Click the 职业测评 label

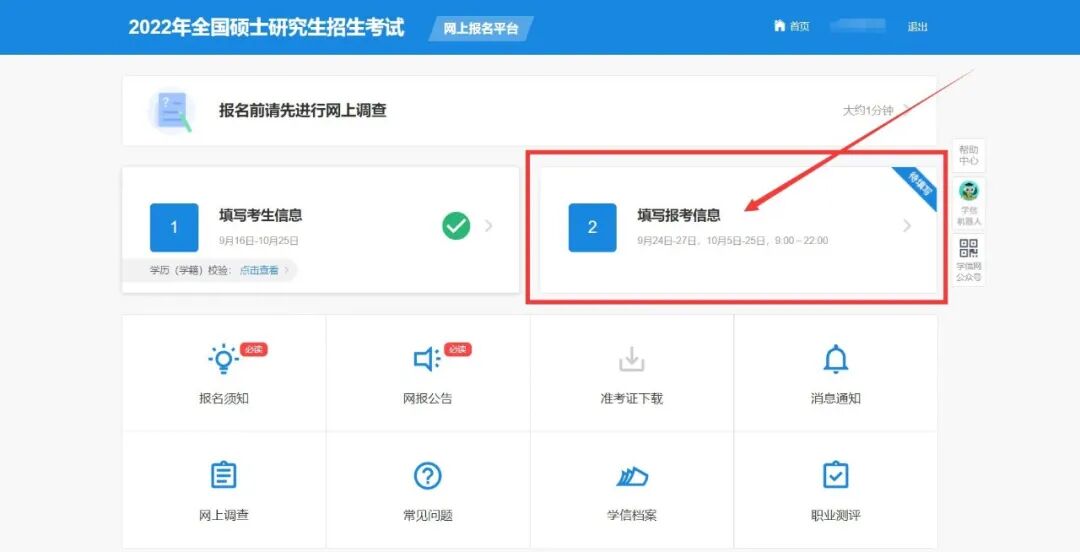(835, 515)
